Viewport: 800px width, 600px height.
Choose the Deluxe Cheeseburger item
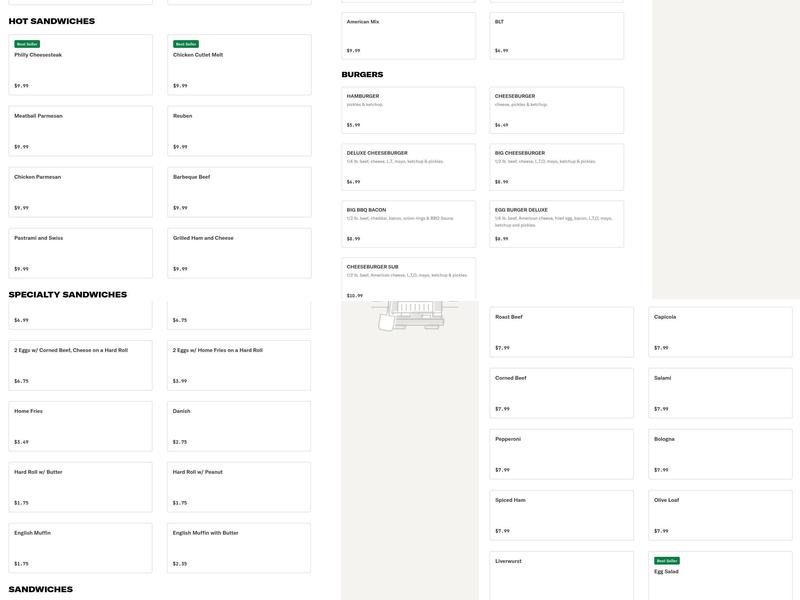click(408, 167)
